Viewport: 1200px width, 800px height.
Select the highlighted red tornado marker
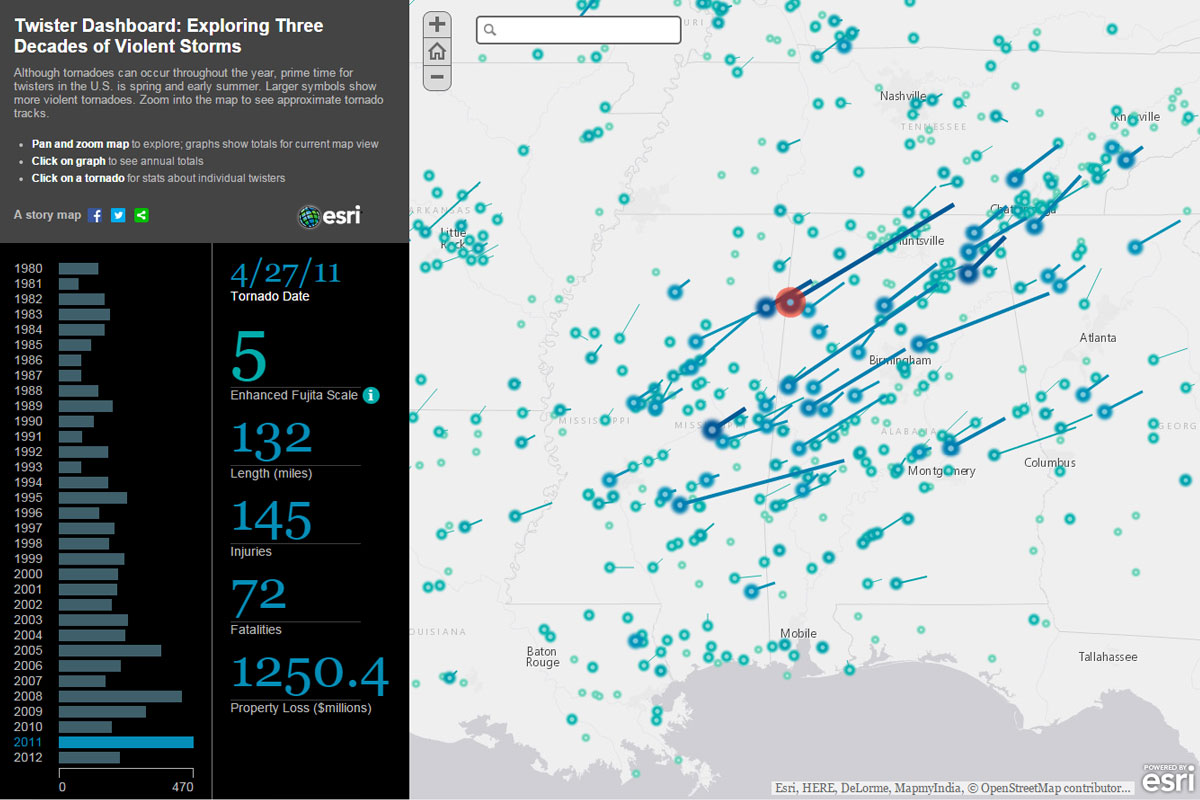(x=791, y=301)
